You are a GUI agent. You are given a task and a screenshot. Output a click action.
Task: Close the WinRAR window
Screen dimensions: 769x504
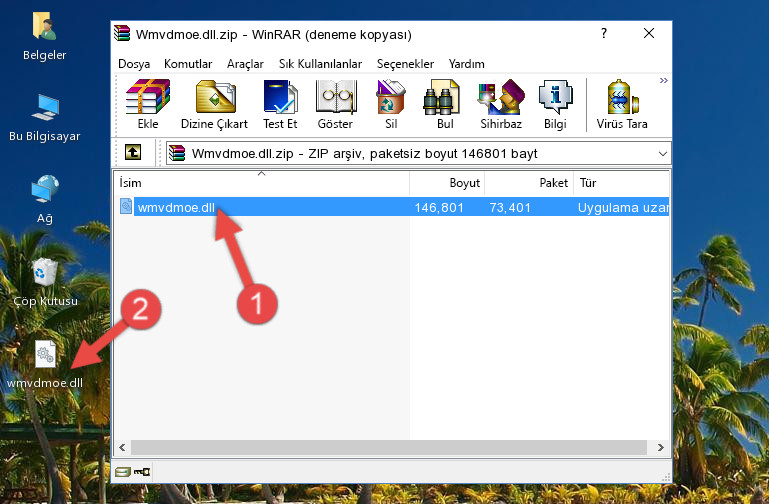[649, 33]
